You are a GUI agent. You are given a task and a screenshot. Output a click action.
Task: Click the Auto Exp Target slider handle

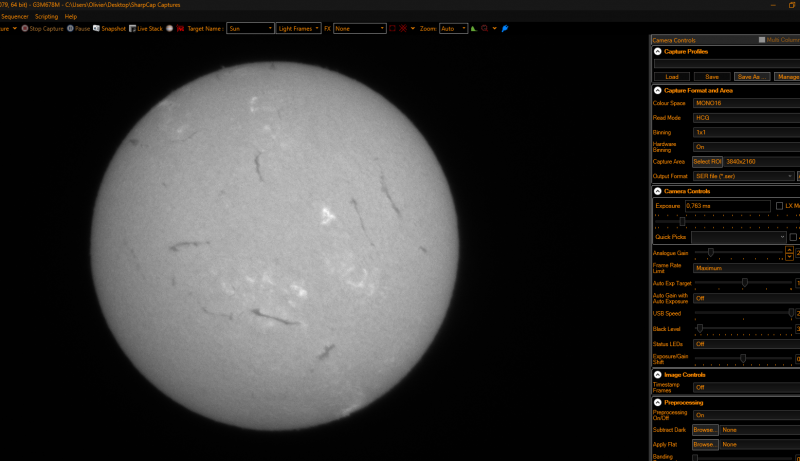[745, 283]
